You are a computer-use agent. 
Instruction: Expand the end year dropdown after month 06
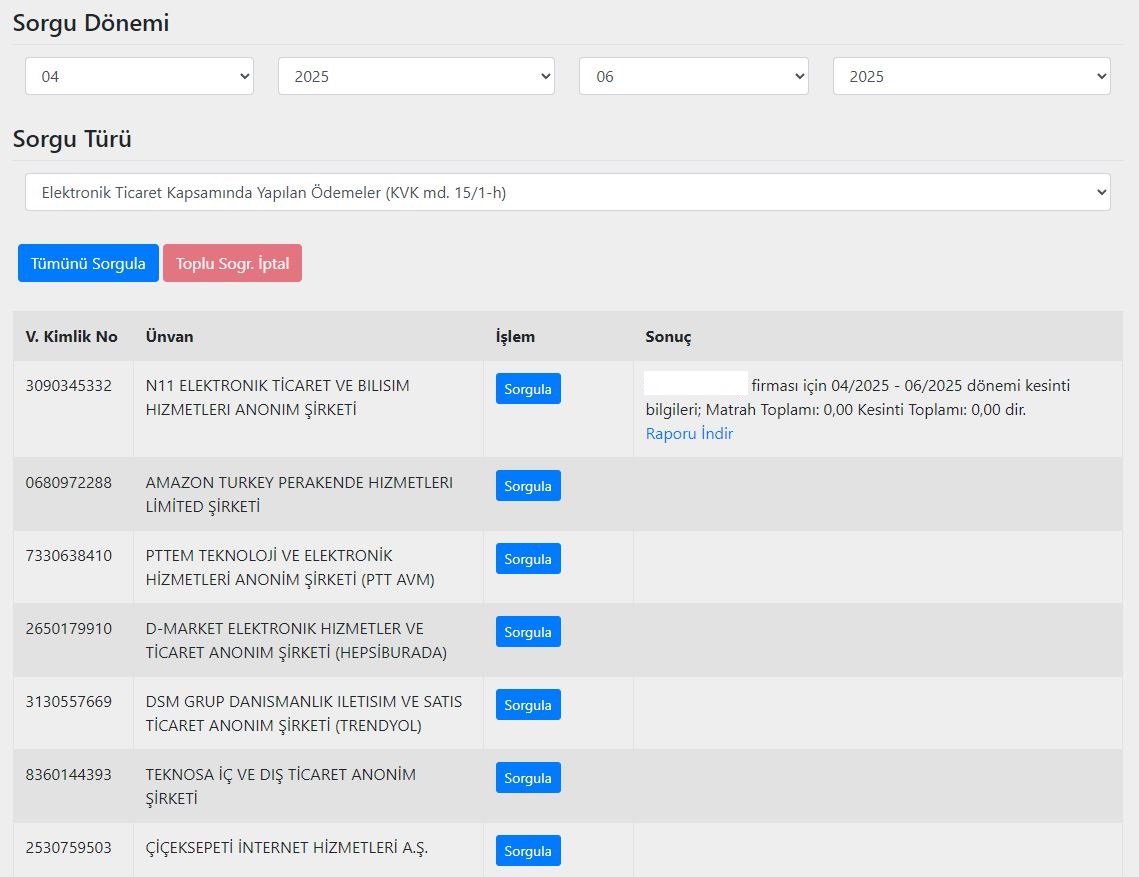tap(971, 76)
